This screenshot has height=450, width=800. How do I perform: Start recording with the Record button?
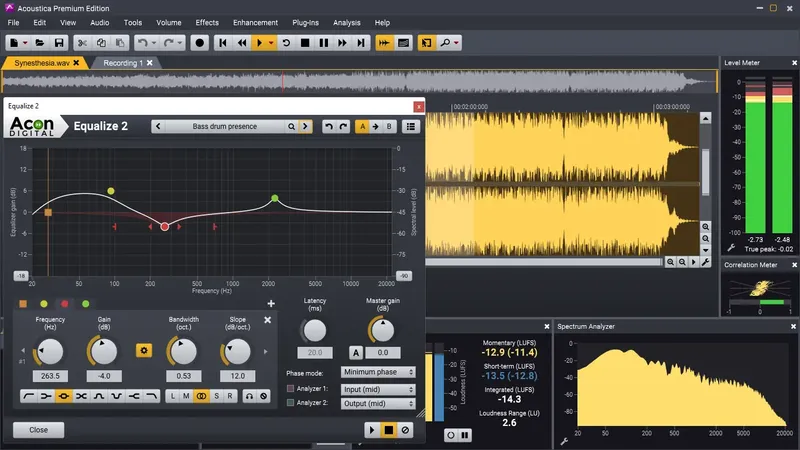(x=199, y=43)
